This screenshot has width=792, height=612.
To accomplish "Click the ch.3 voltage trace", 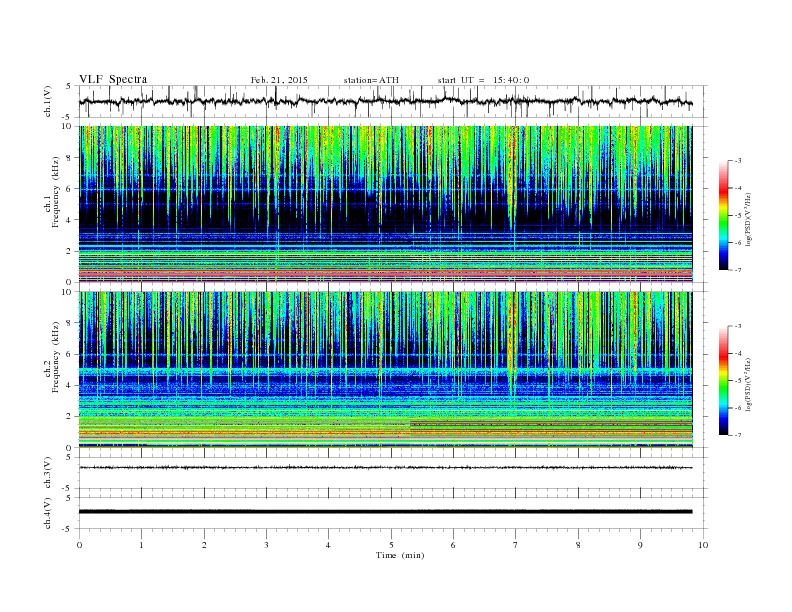I will point(385,468).
